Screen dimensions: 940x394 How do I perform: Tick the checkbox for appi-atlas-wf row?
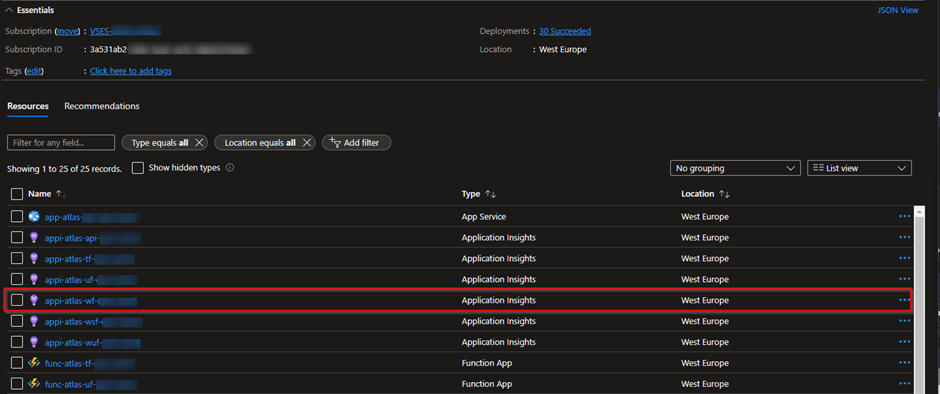pos(17,300)
